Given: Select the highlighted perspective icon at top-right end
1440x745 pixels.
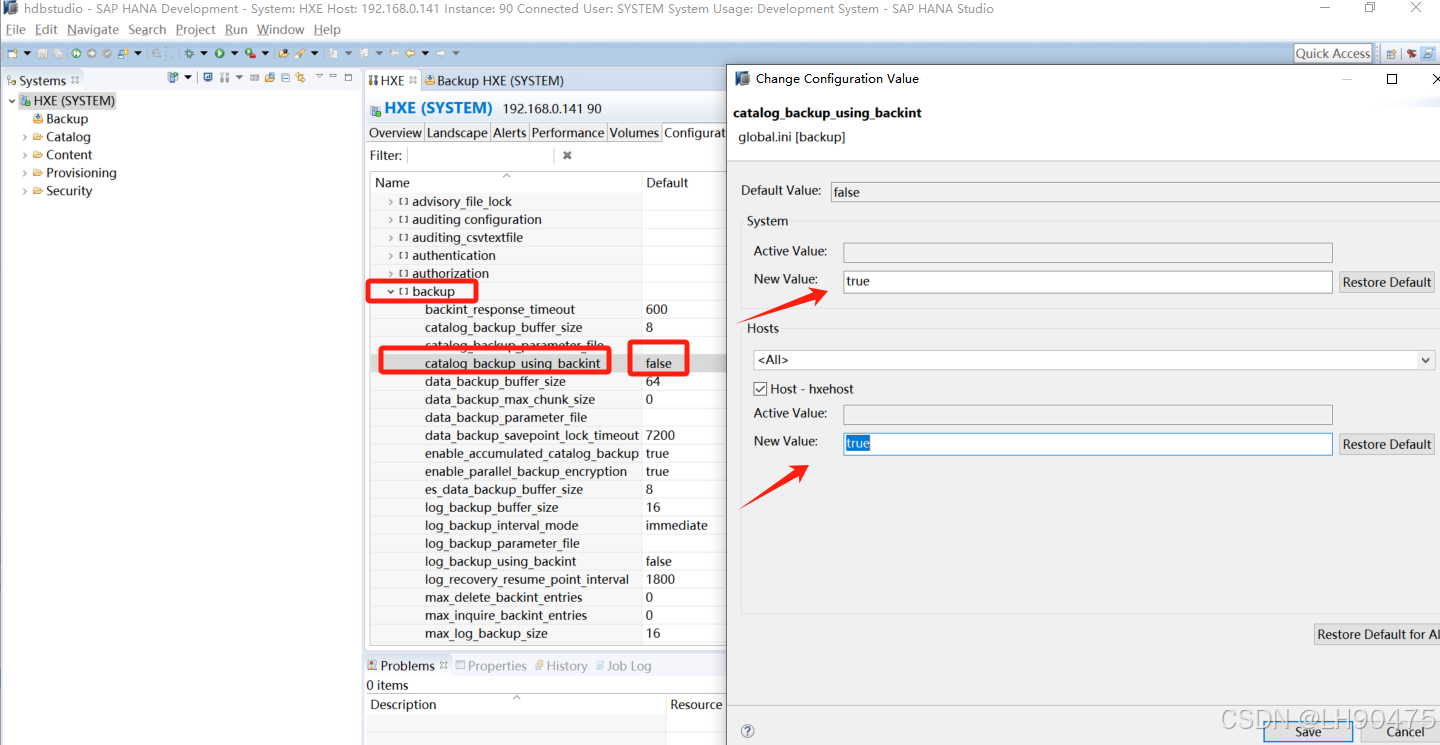Looking at the screenshot, I should click(x=1428, y=53).
